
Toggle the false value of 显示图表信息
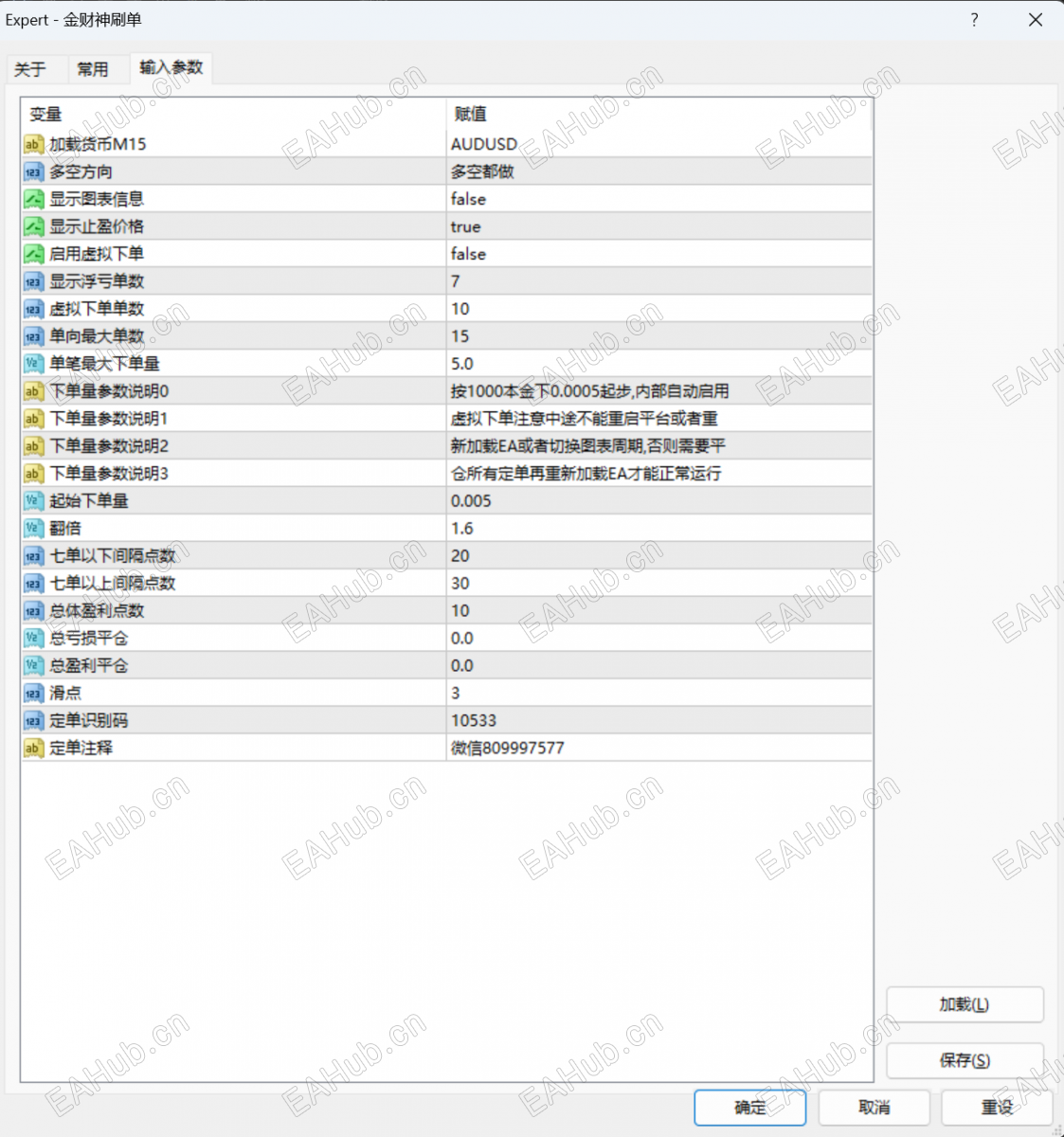[658, 199]
